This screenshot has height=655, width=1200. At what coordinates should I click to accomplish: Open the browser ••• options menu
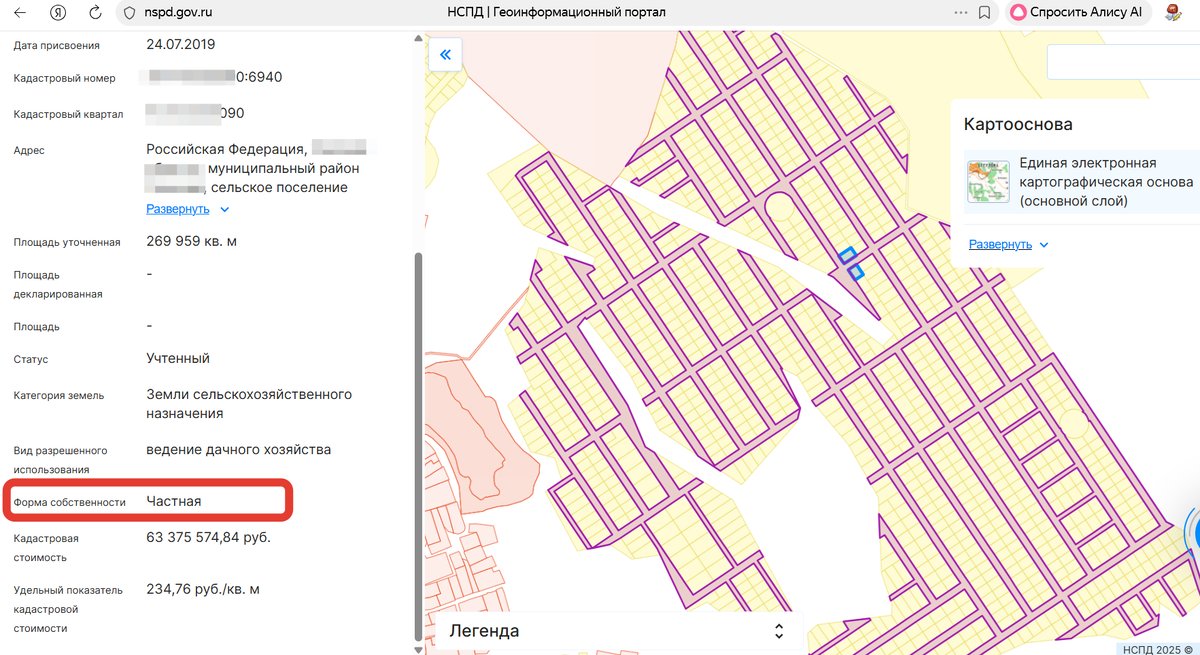point(960,12)
